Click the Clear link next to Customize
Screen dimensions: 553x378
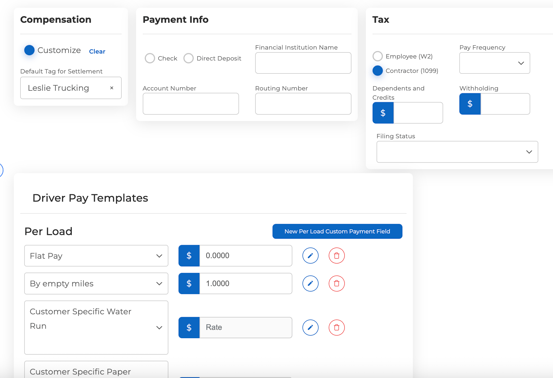(x=97, y=51)
